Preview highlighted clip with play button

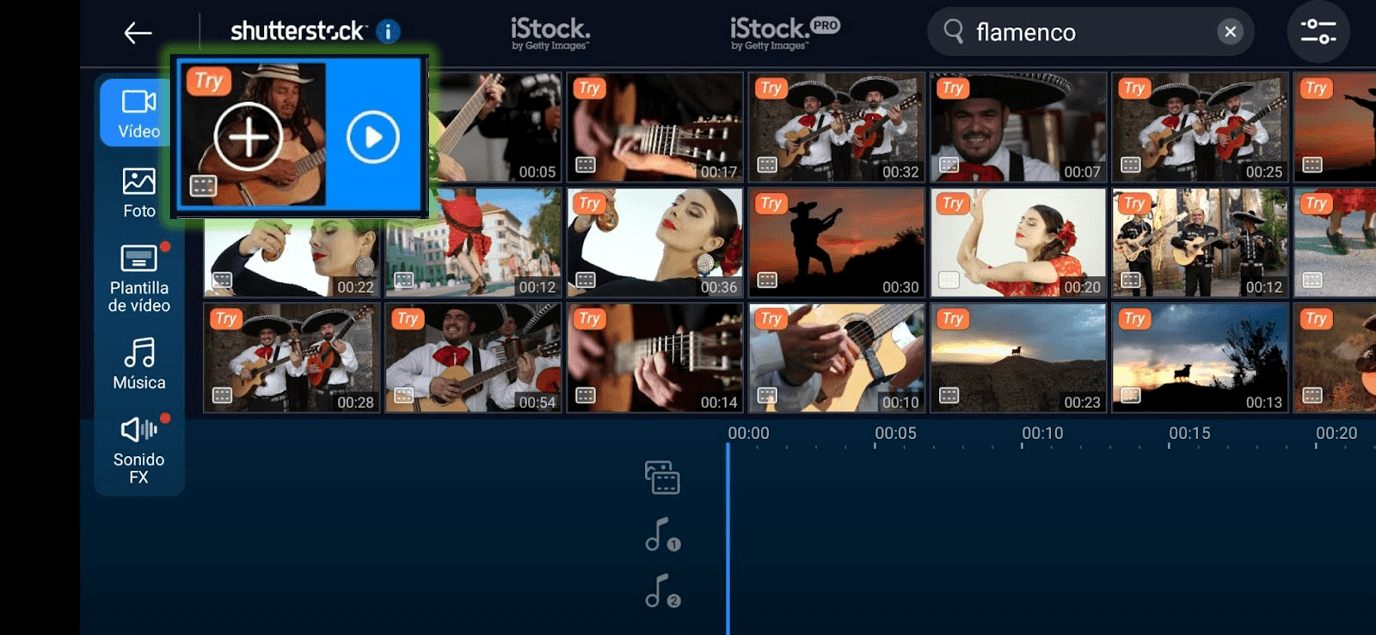click(x=373, y=137)
